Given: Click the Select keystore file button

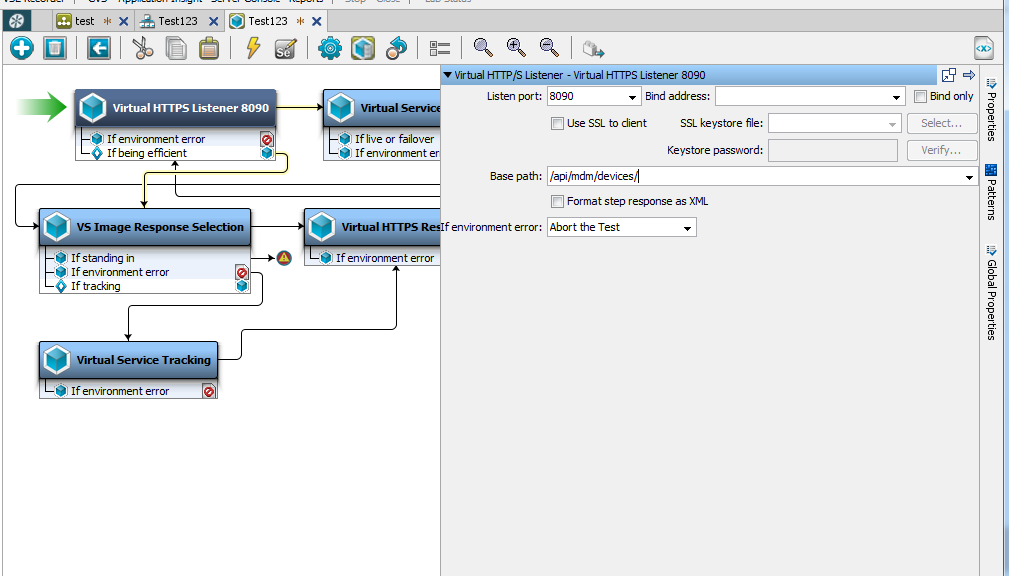Looking at the screenshot, I should [x=940, y=123].
